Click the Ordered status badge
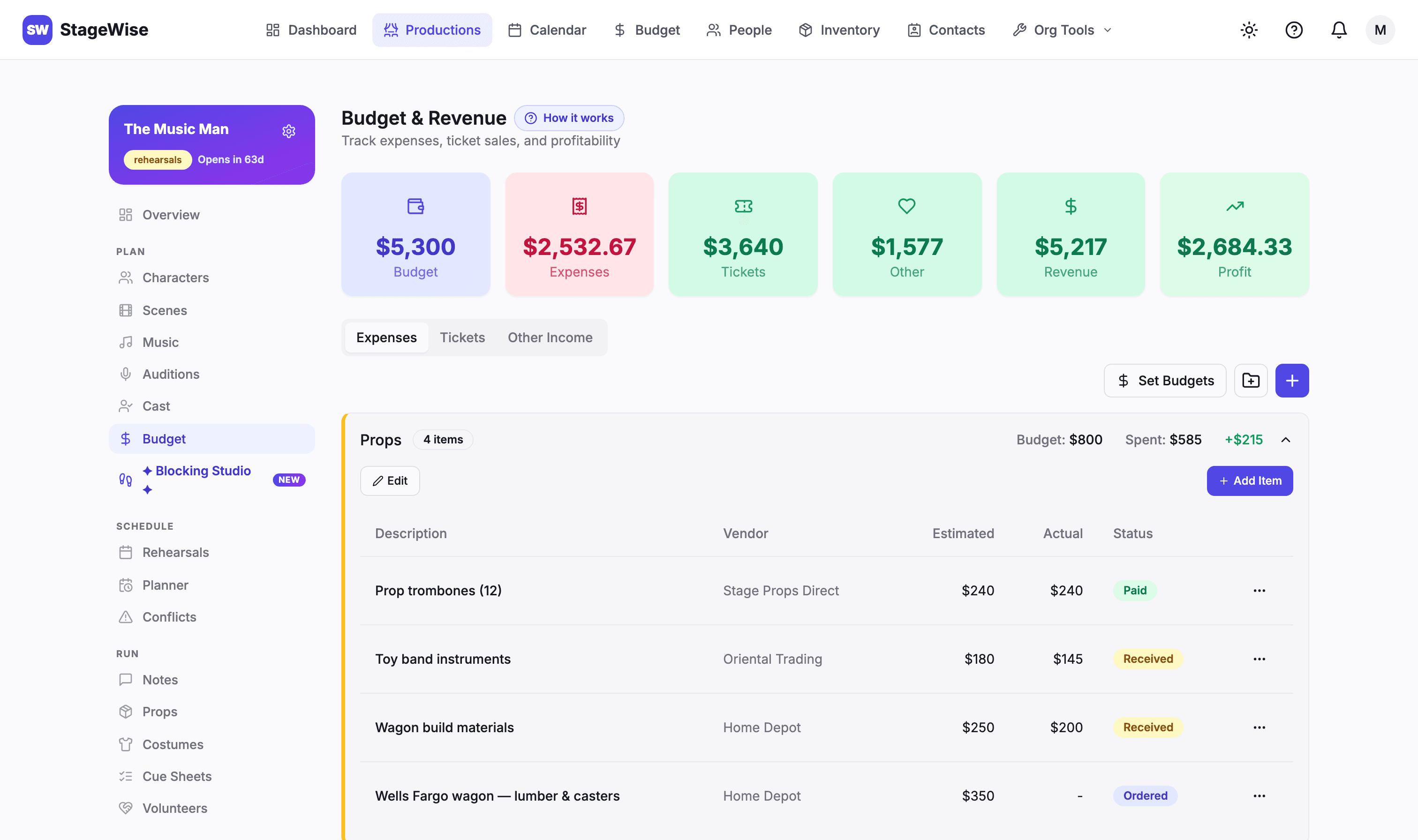This screenshot has height=840, width=1418. tap(1145, 796)
